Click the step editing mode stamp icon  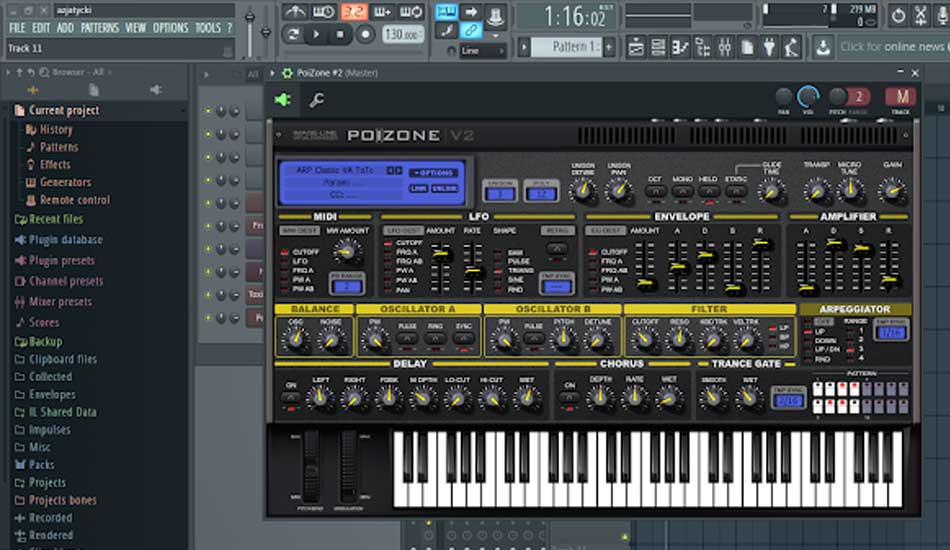point(495,15)
